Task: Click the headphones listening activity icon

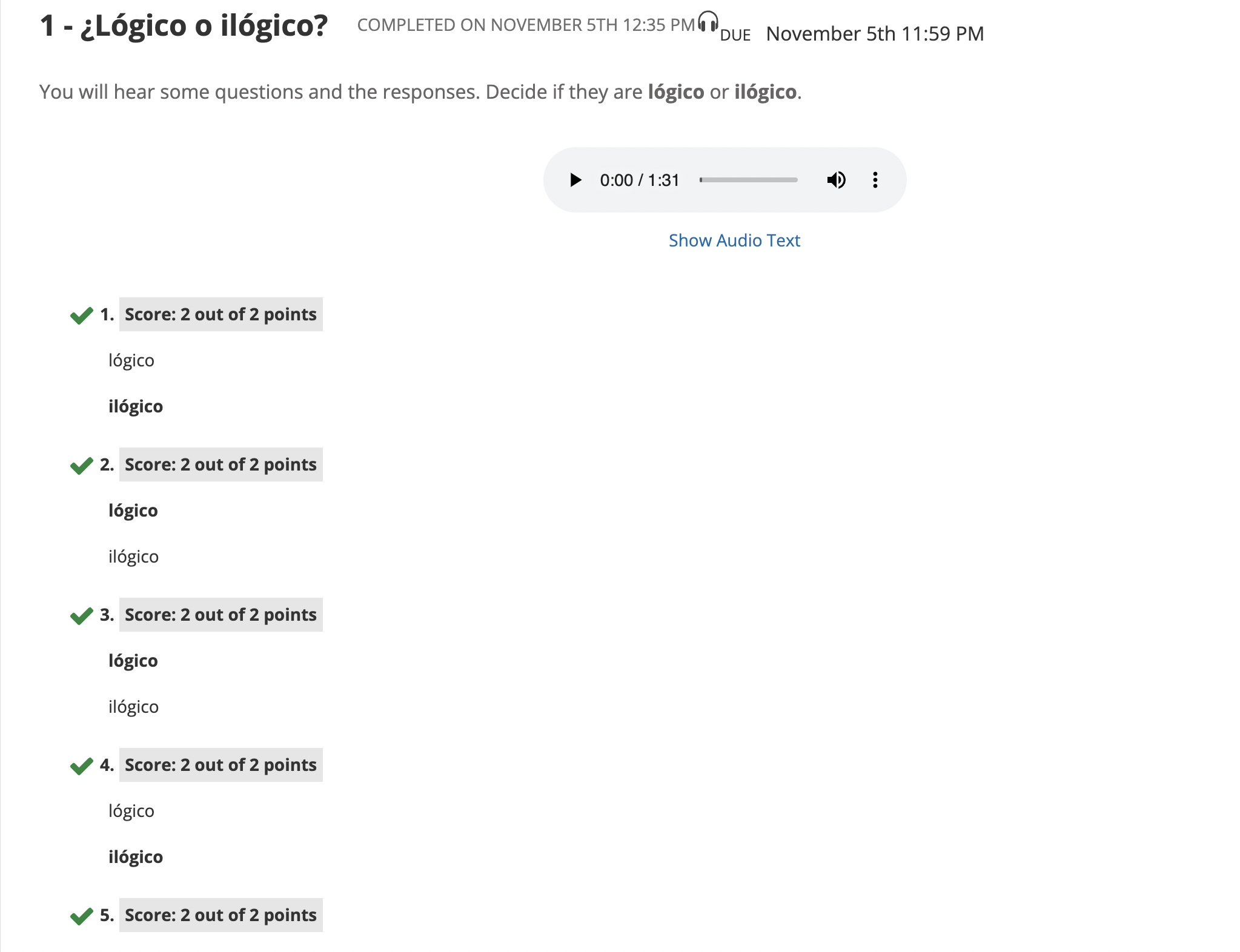Action: click(x=708, y=22)
